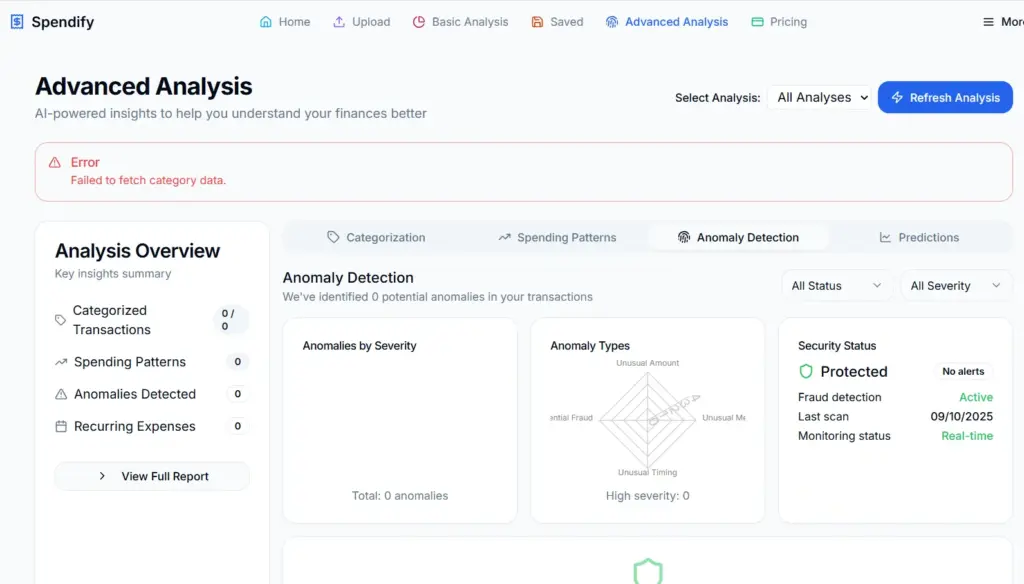Click the tag icon beside Categorized Transactions
This screenshot has width=1024, height=584.
tap(62, 319)
